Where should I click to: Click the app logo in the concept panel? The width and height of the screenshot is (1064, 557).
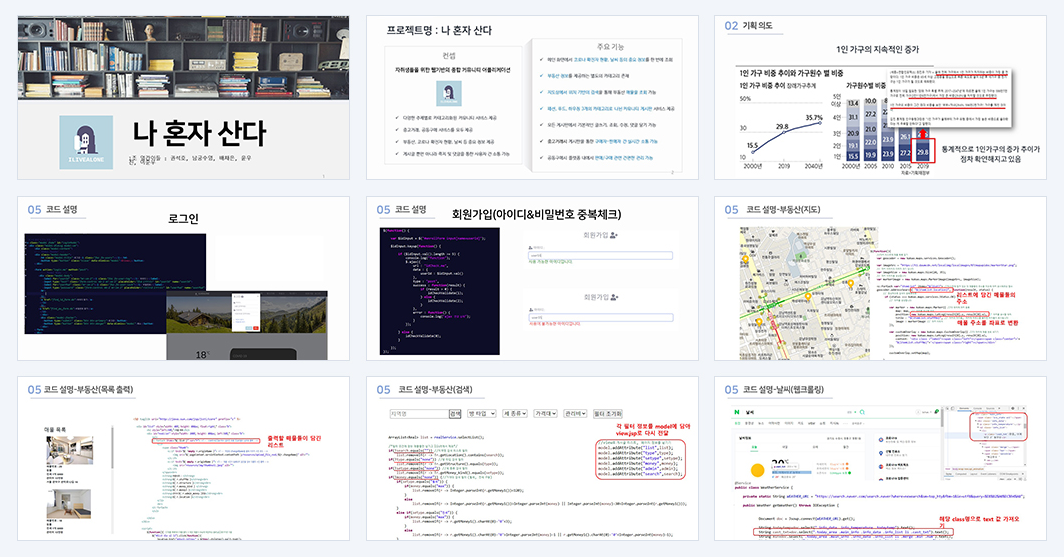tap(449, 93)
